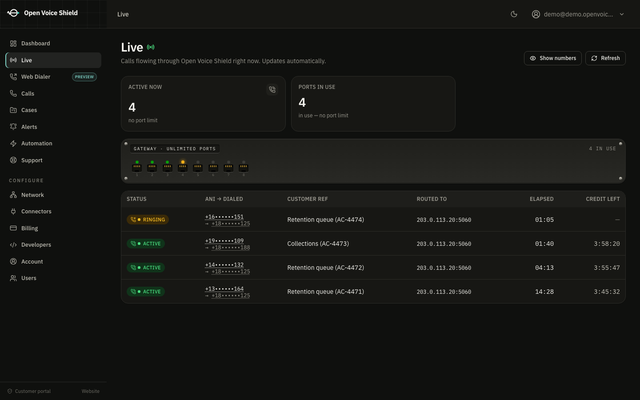Click gateway port 8 jack

pos(244,167)
